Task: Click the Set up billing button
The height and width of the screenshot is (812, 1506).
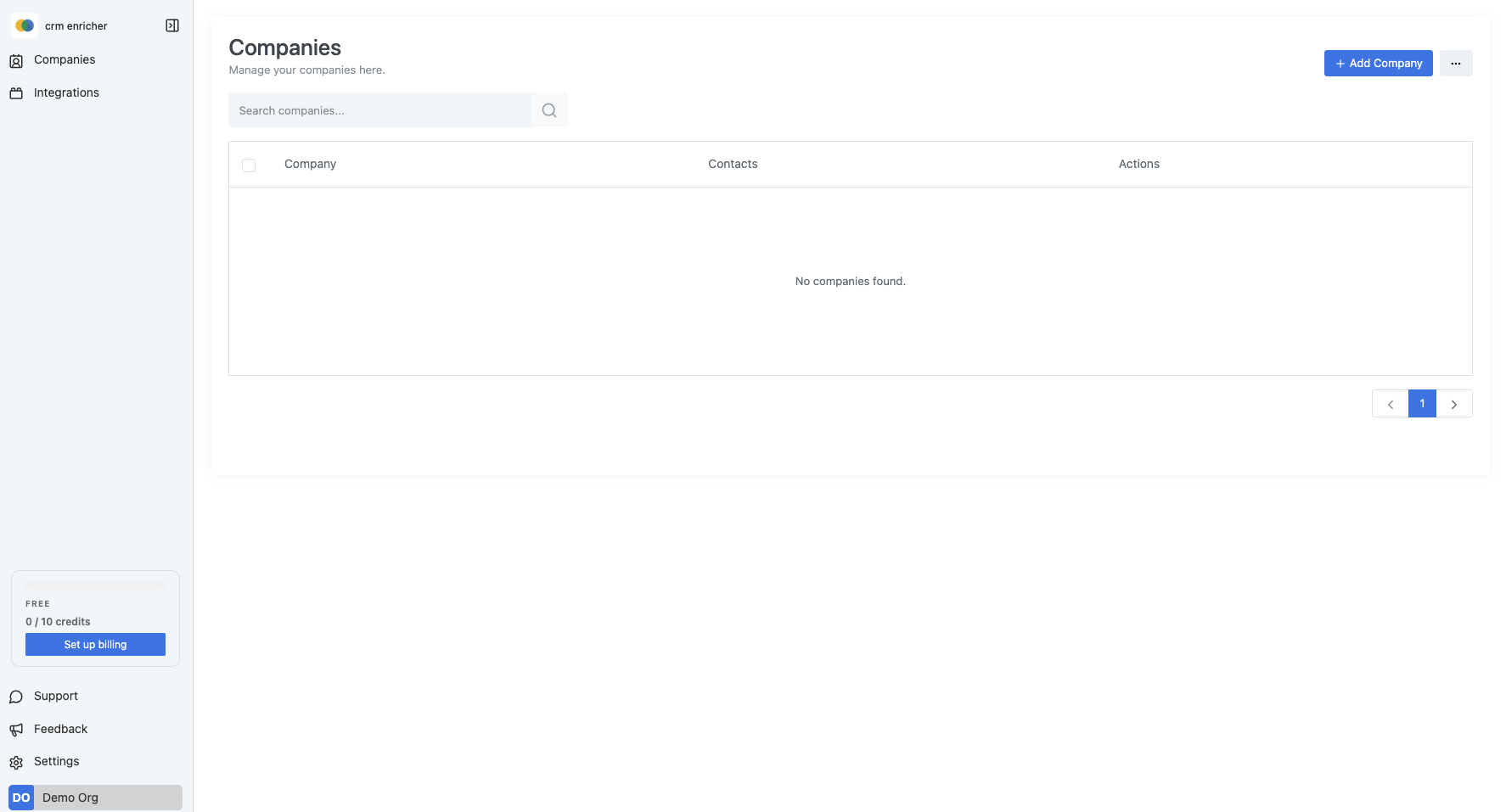Action: 95,645
